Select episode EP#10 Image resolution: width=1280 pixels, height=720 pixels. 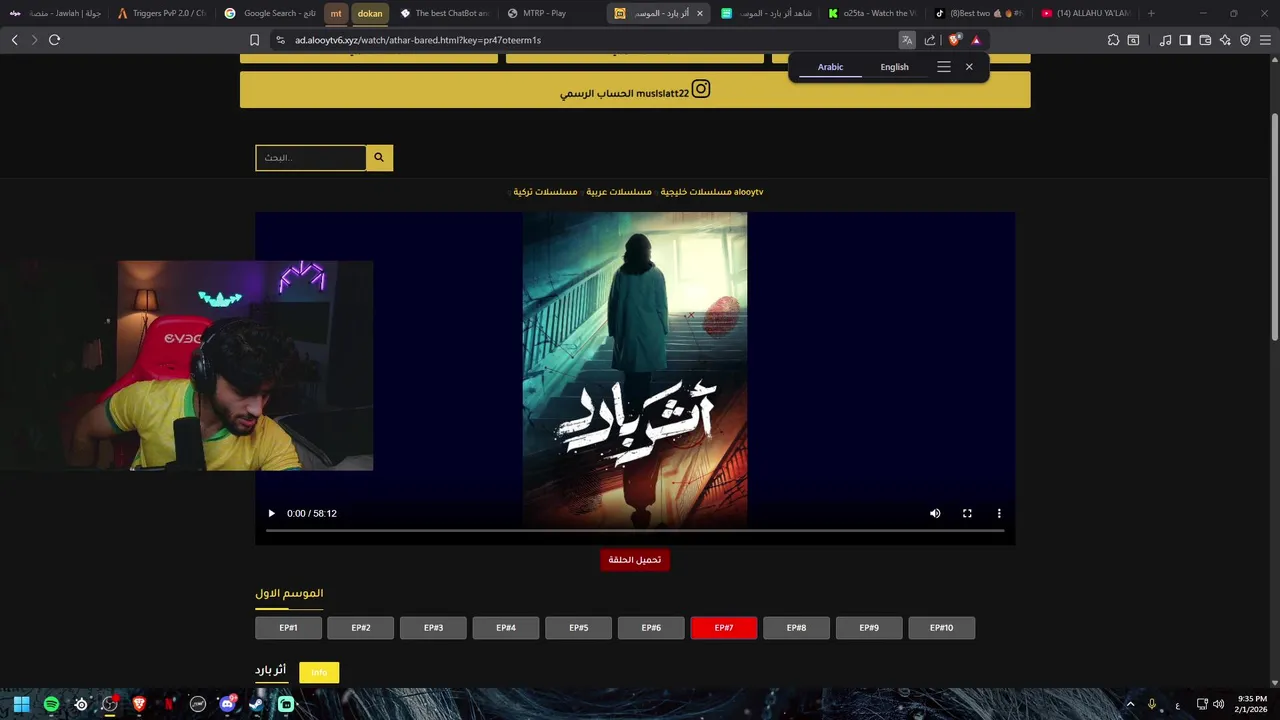[941, 628]
